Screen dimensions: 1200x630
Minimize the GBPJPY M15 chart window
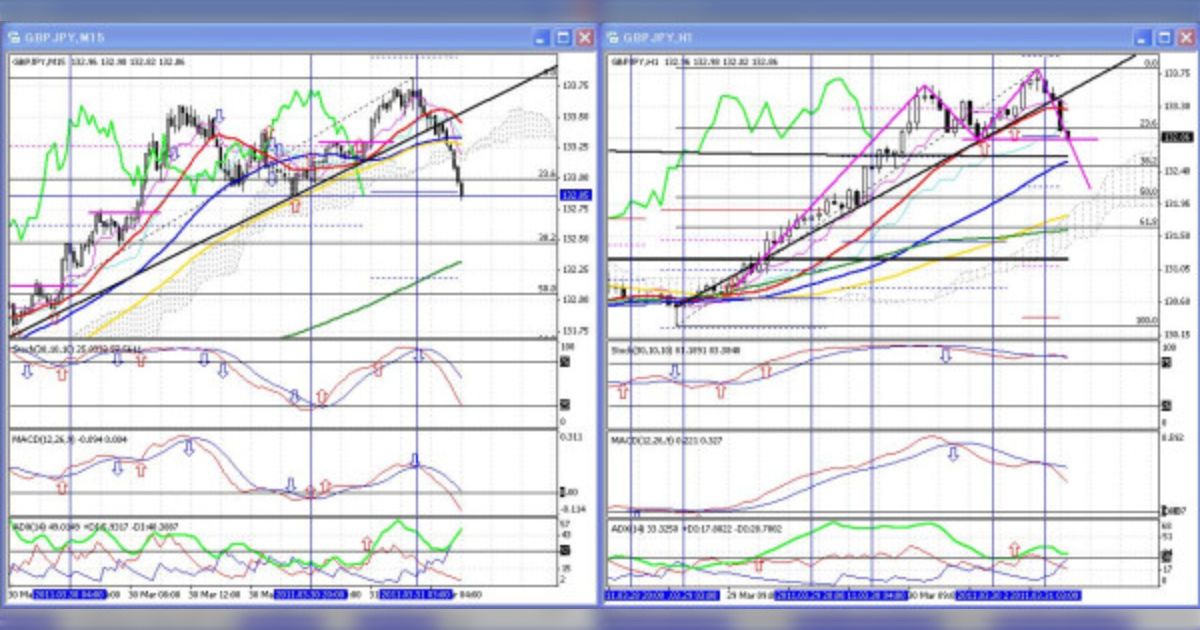pyautogui.click(x=541, y=38)
